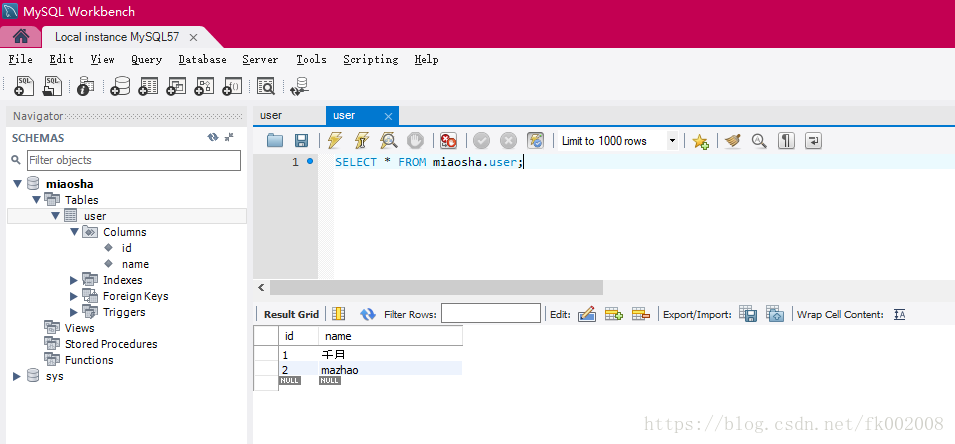Create new schema toolbar icon
Screen dimensions: 955x444
pyautogui.click(x=120, y=86)
